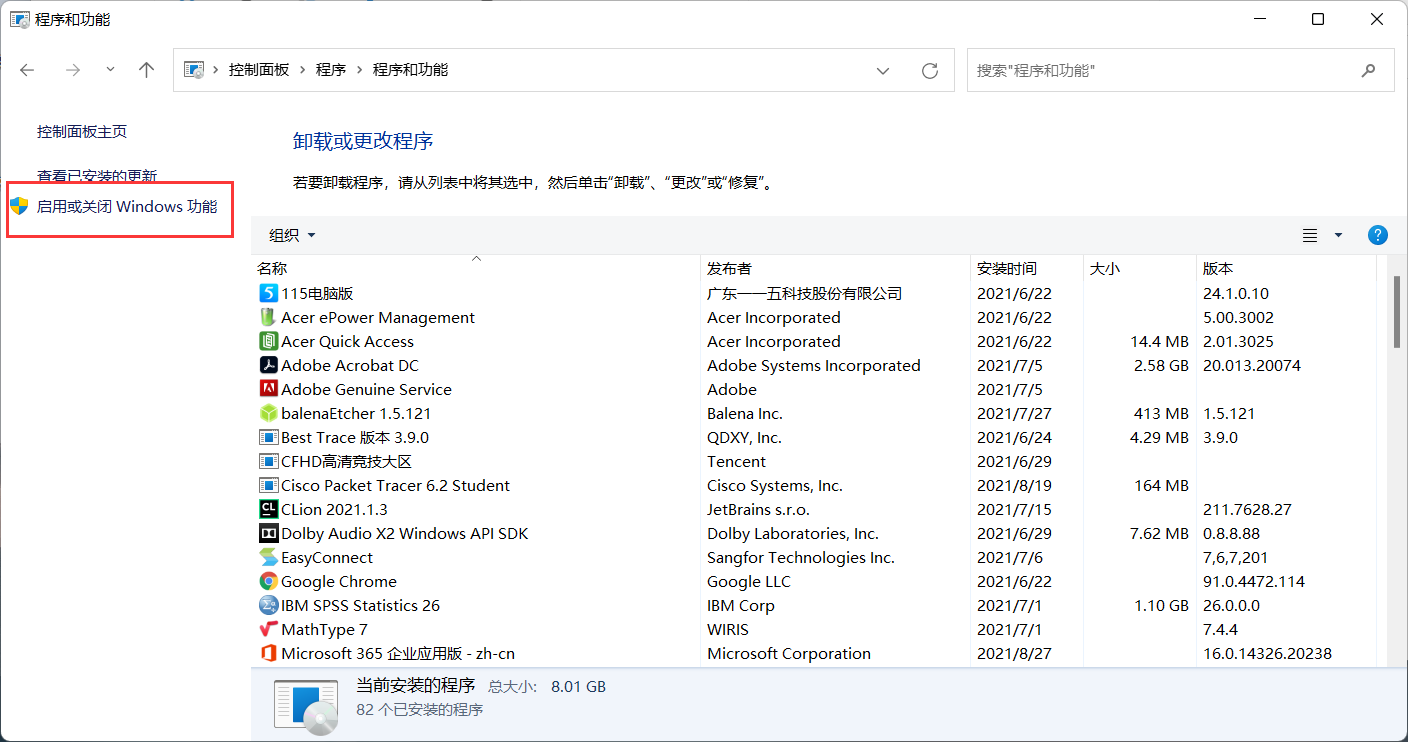Select the Google Chrome icon in list
Screen dimensions: 1408x742
pos(268,582)
